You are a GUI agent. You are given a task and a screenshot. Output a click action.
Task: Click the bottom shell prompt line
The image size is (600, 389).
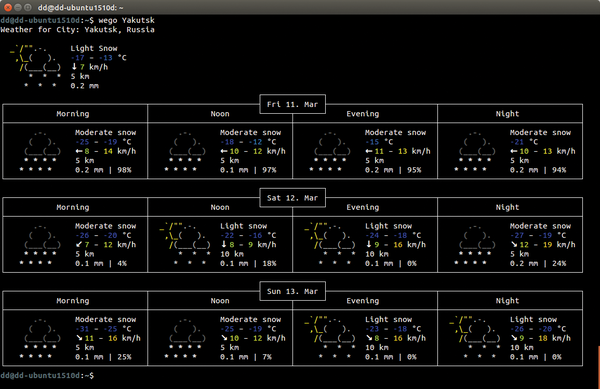[x=47, y=376]
